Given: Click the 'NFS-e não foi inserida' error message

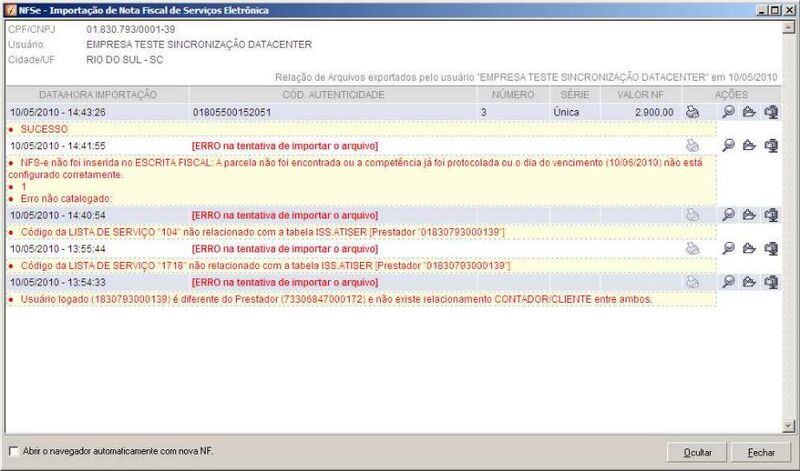Looking at the screenshot, I should (356, 168).
